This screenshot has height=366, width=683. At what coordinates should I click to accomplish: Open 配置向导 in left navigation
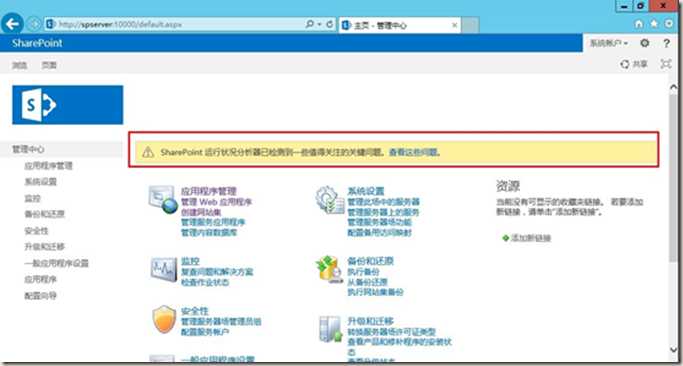click(41, 296)
